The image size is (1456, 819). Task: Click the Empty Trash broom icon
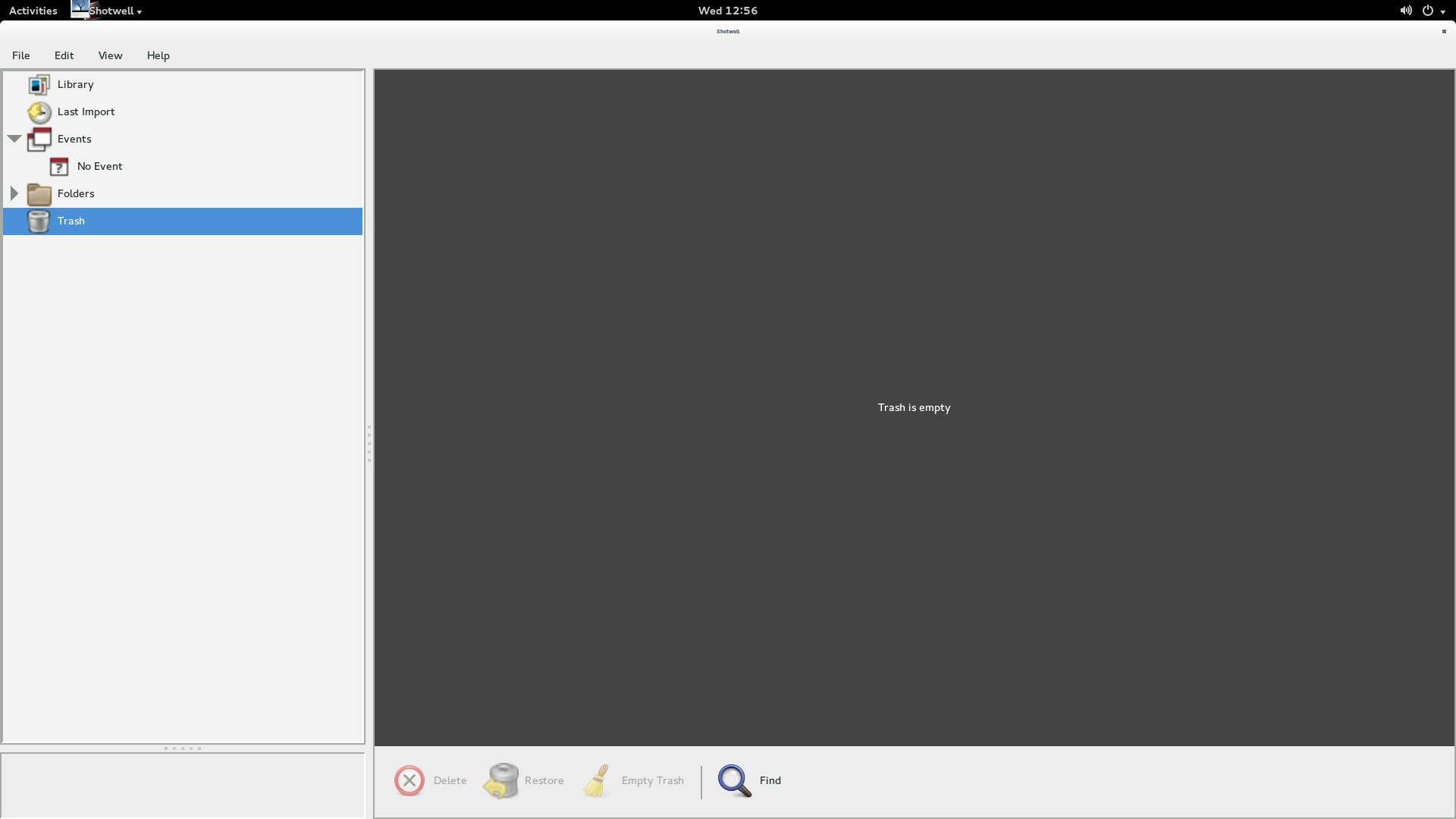click(598, 781)
